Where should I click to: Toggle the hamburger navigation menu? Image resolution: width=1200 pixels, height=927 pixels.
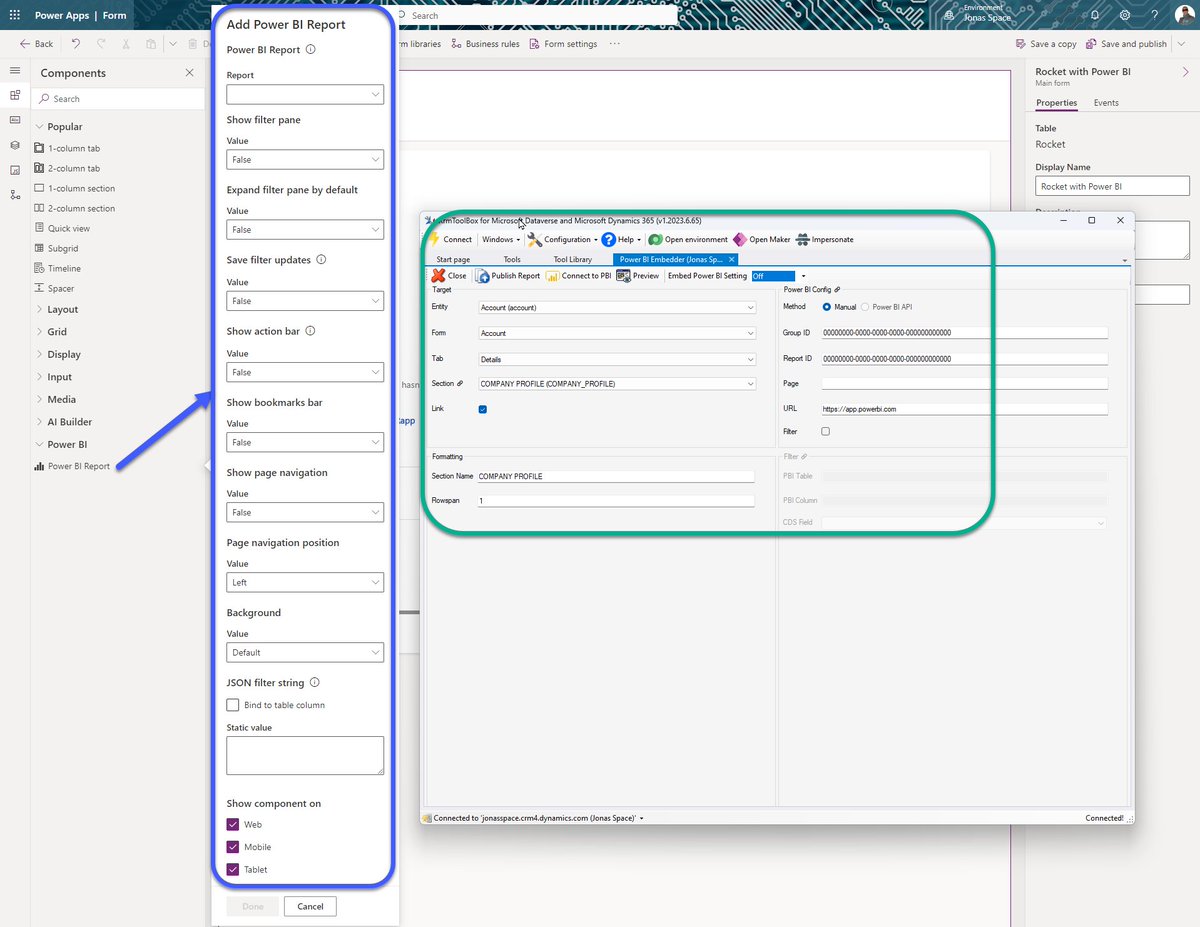click(x=15, y=71)
